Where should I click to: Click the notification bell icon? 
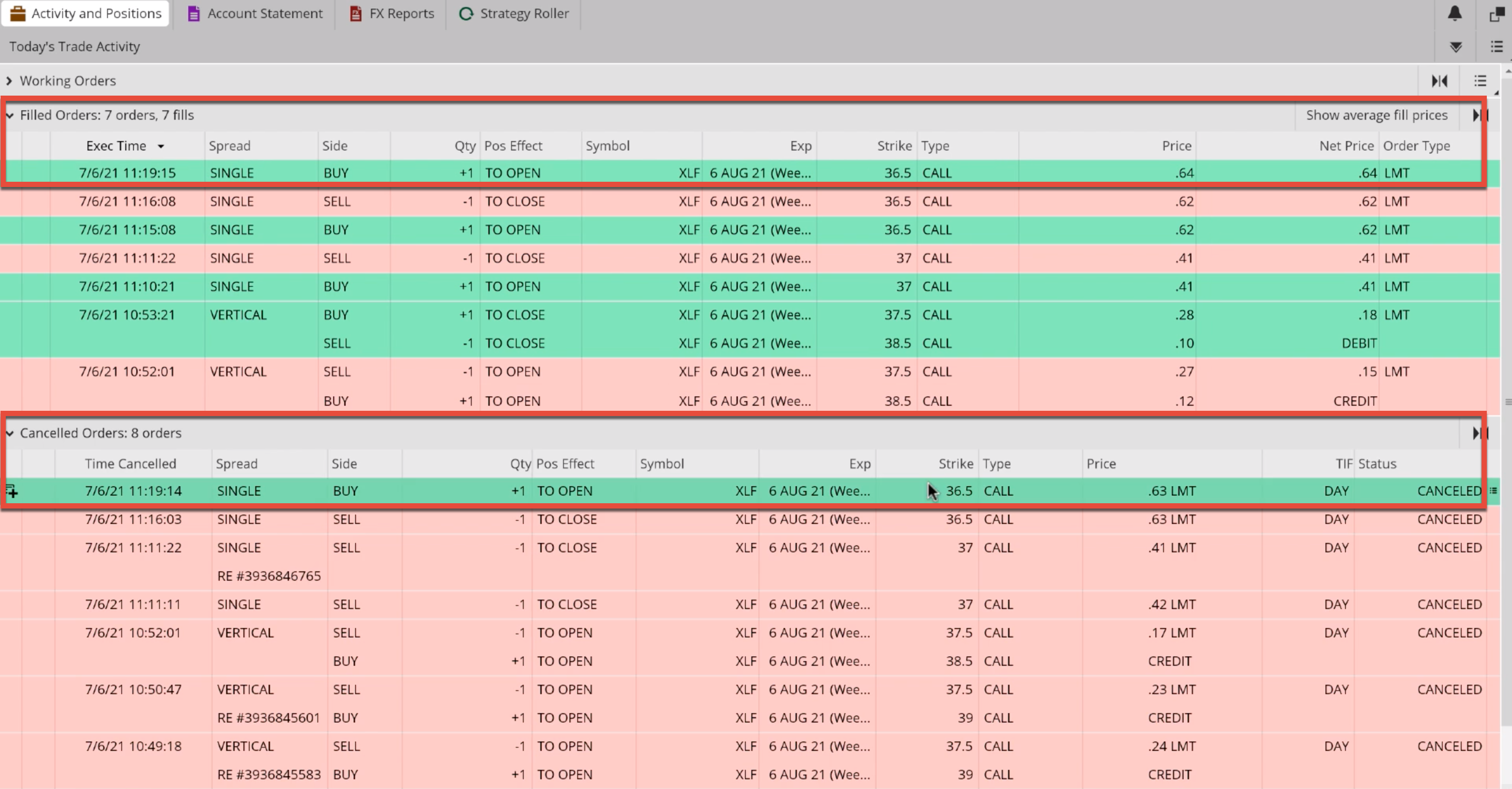1454,14
